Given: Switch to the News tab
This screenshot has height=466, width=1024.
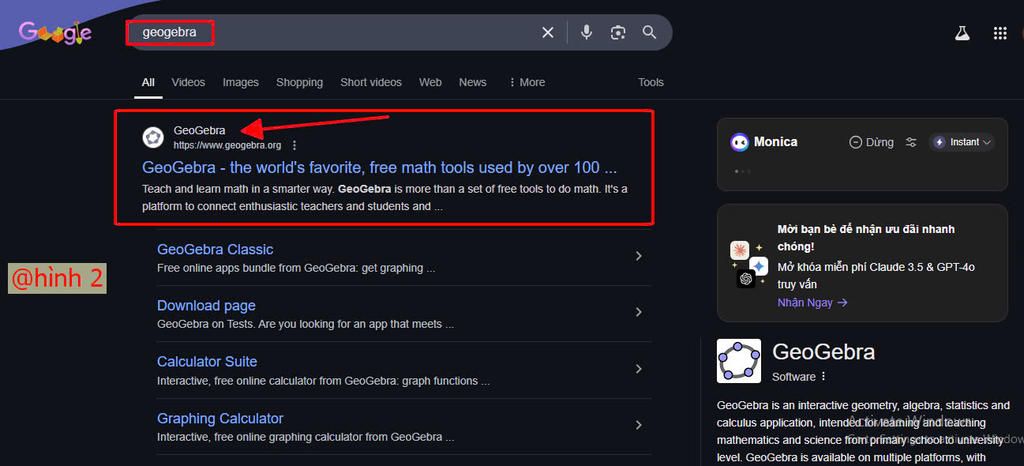Looking at the screenshot, I should [x=472, y=82].
